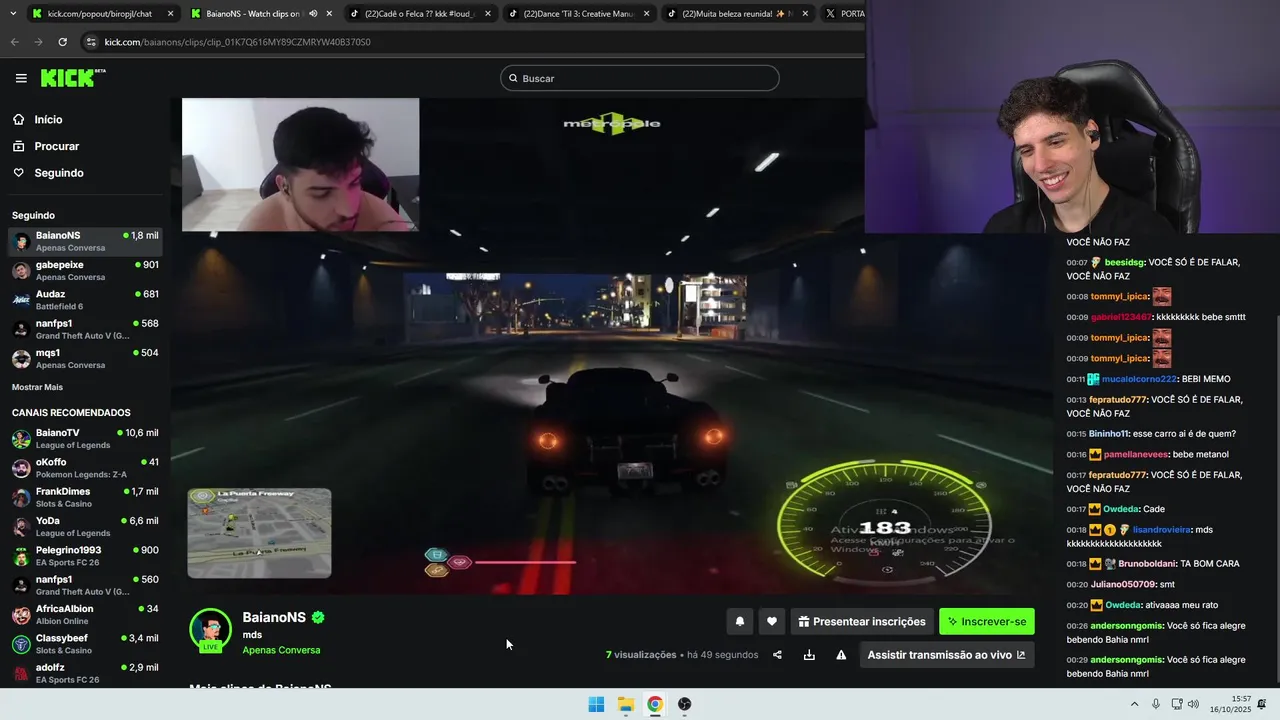Screen dimensions: 1280x720
Task: Open the adolfz EA Sports FC 26 channel
Action: click(85, 673)
